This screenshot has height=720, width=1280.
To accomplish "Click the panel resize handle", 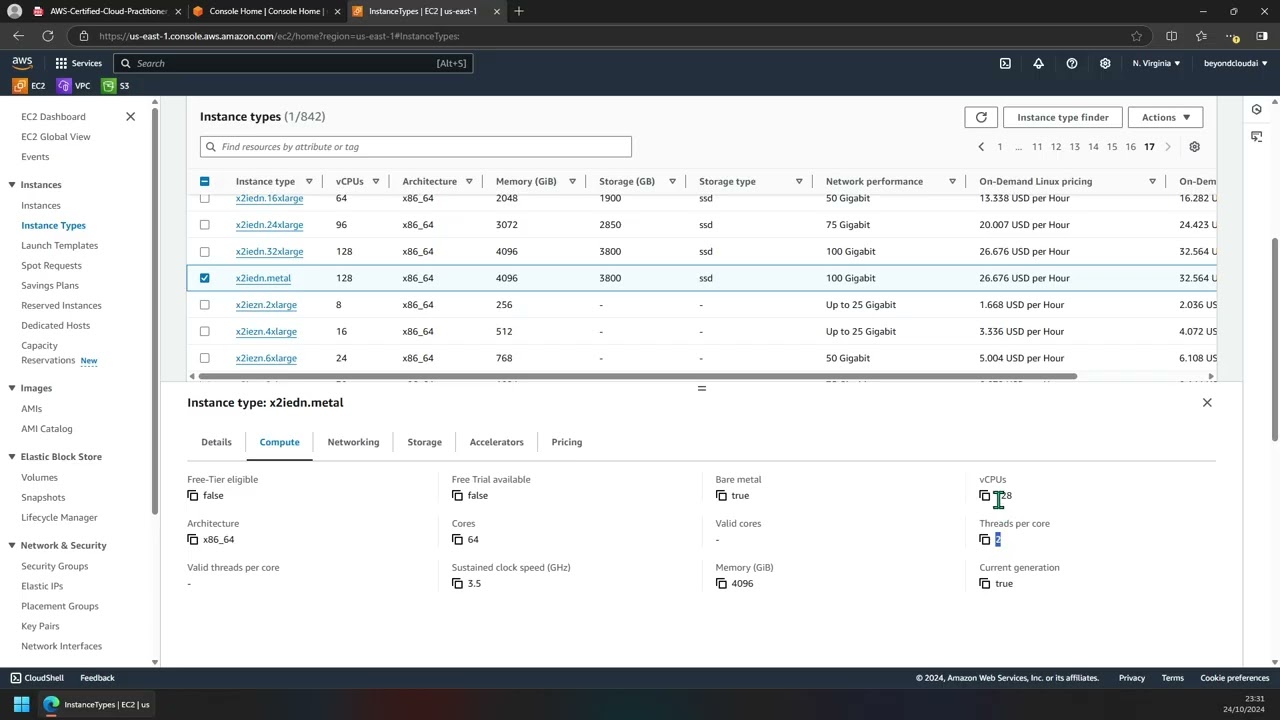I will [701, 388].
